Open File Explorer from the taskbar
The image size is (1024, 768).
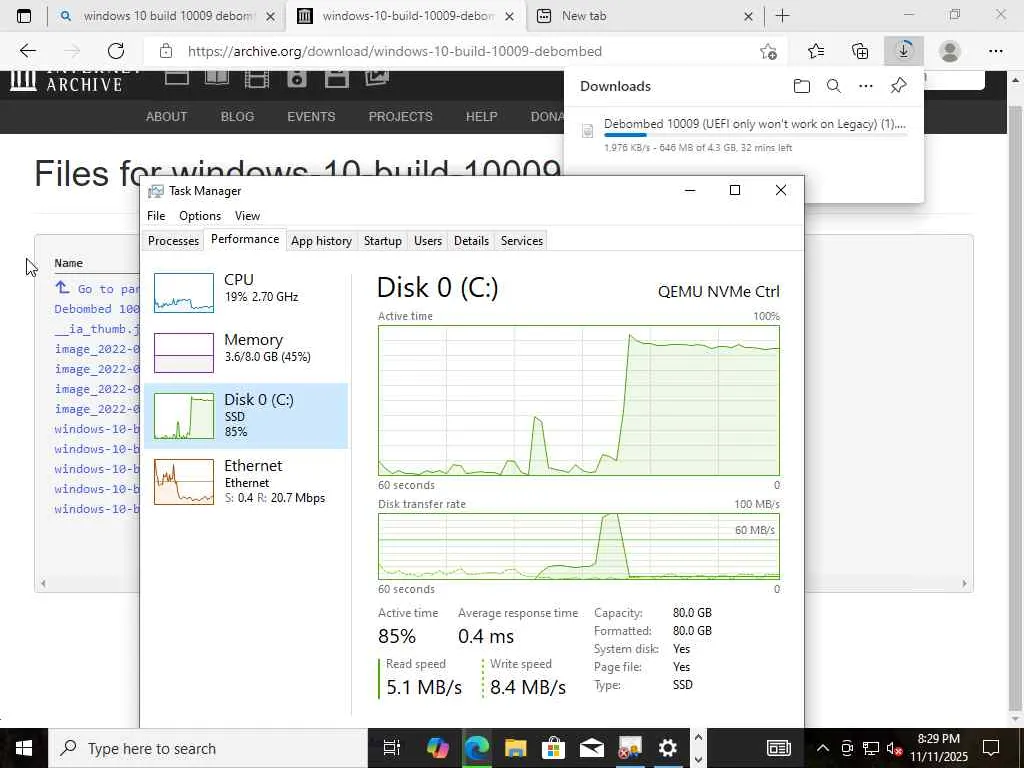pyautogui.click(x=515, y=748)
